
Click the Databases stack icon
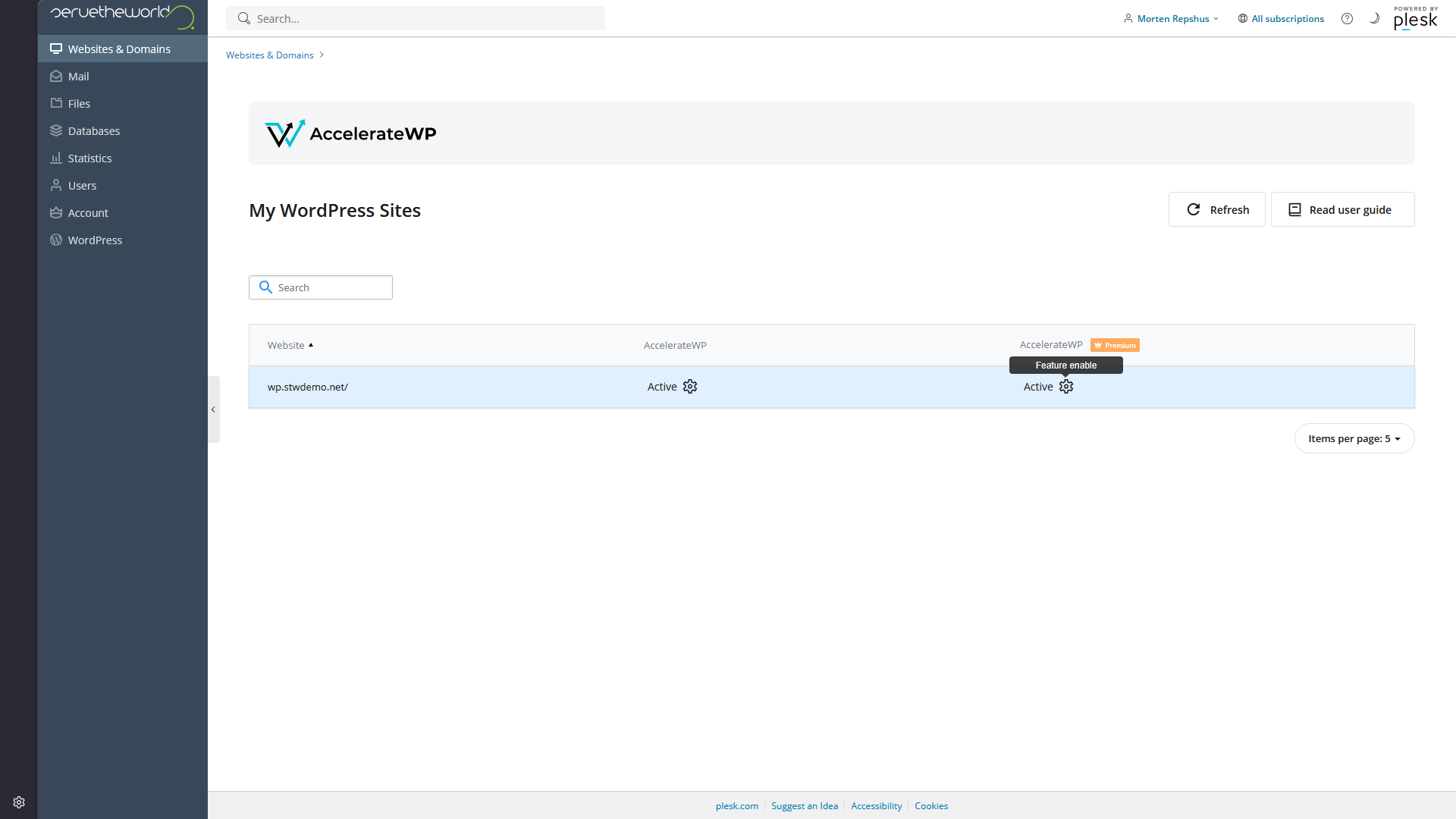coord(56,130)
